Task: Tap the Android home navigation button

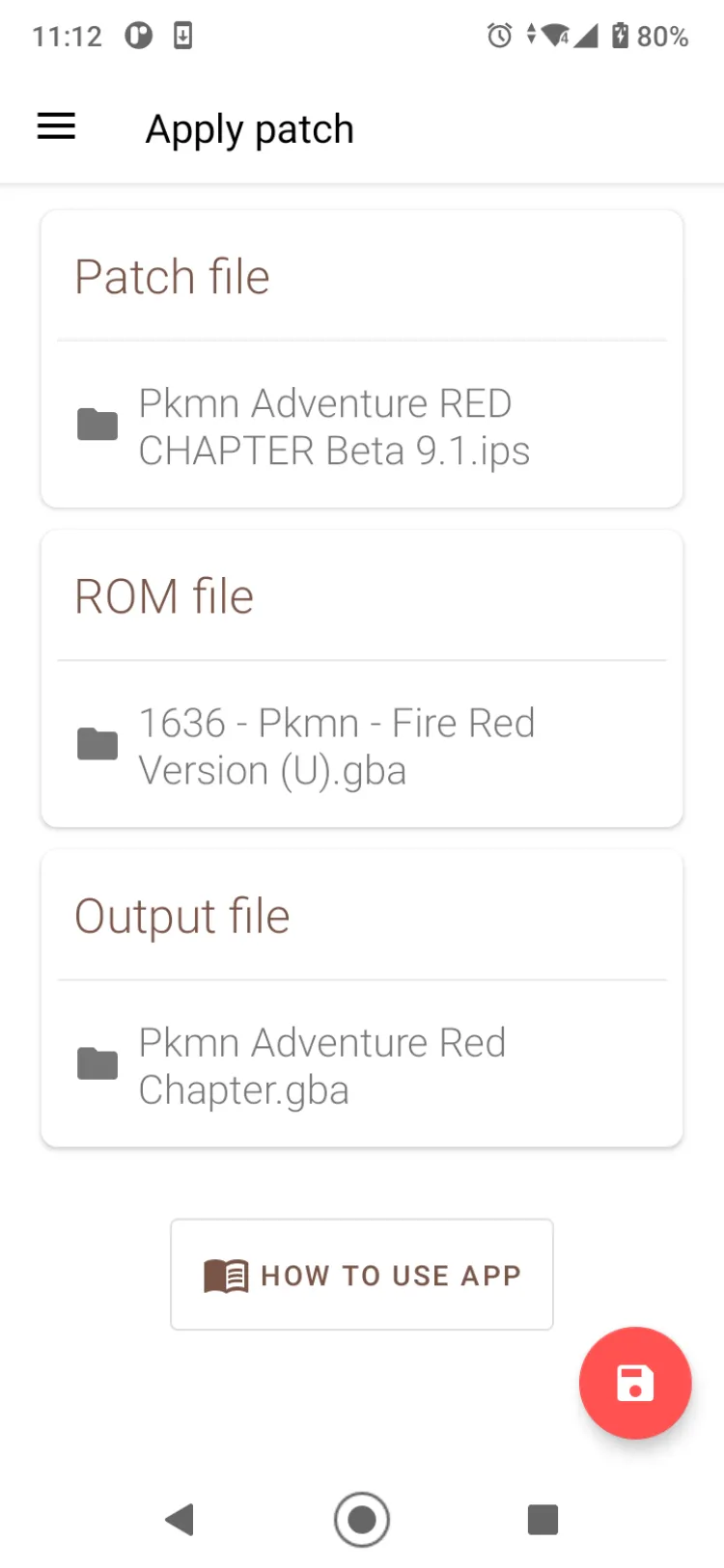Action: tap(362, 1520)
